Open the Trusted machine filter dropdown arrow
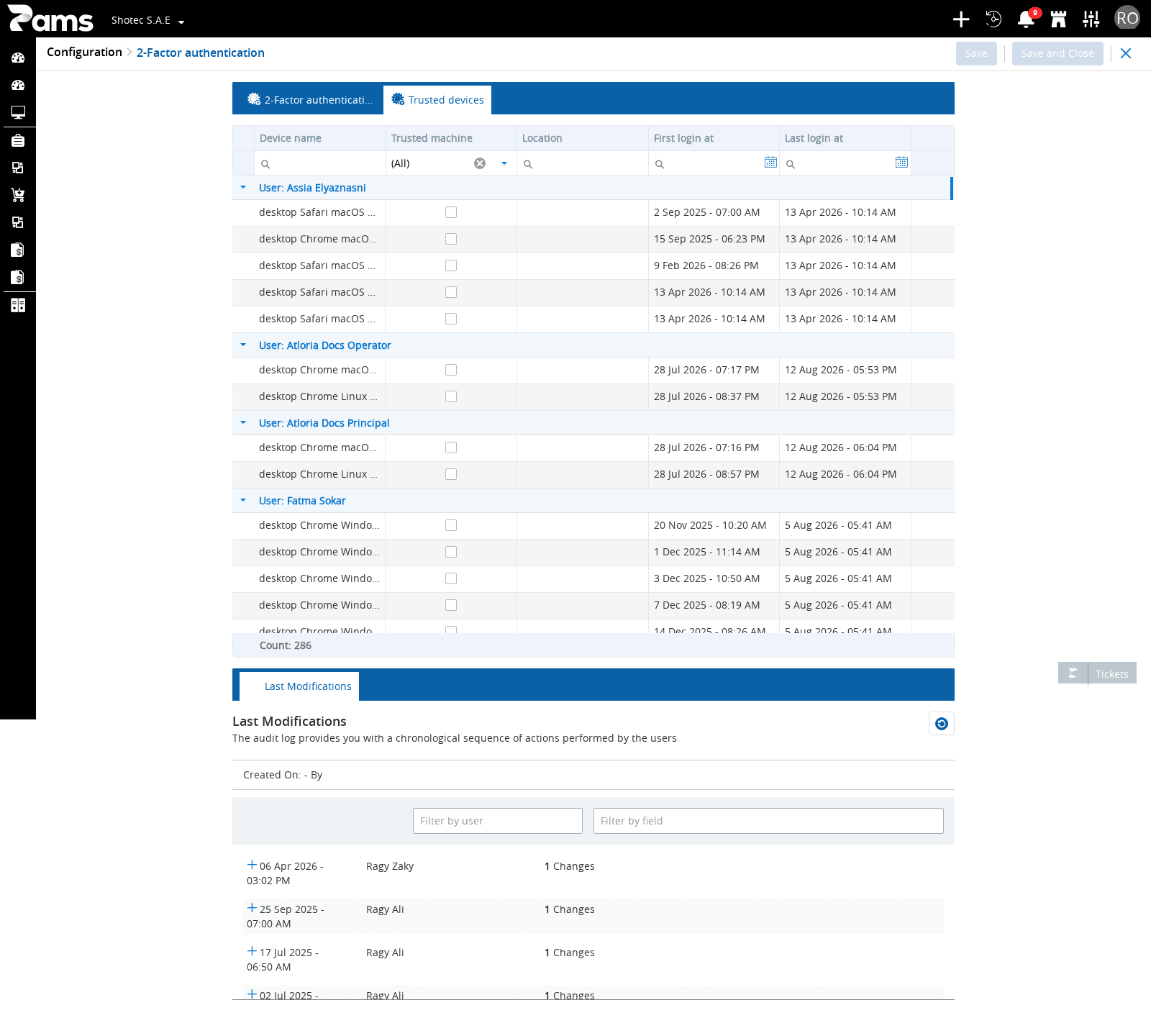Viewport: 1151px width, 1036px height. [x=504, y=163]
